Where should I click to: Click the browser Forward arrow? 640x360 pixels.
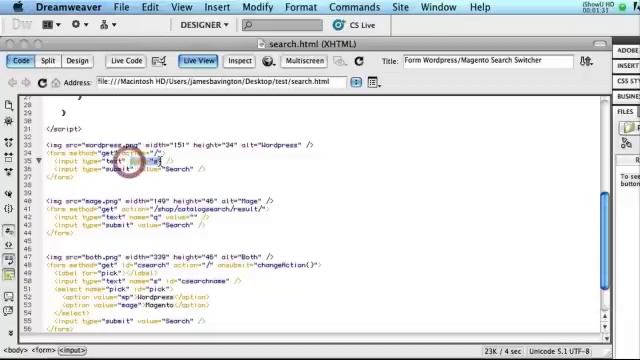click(x=26, y=82)
